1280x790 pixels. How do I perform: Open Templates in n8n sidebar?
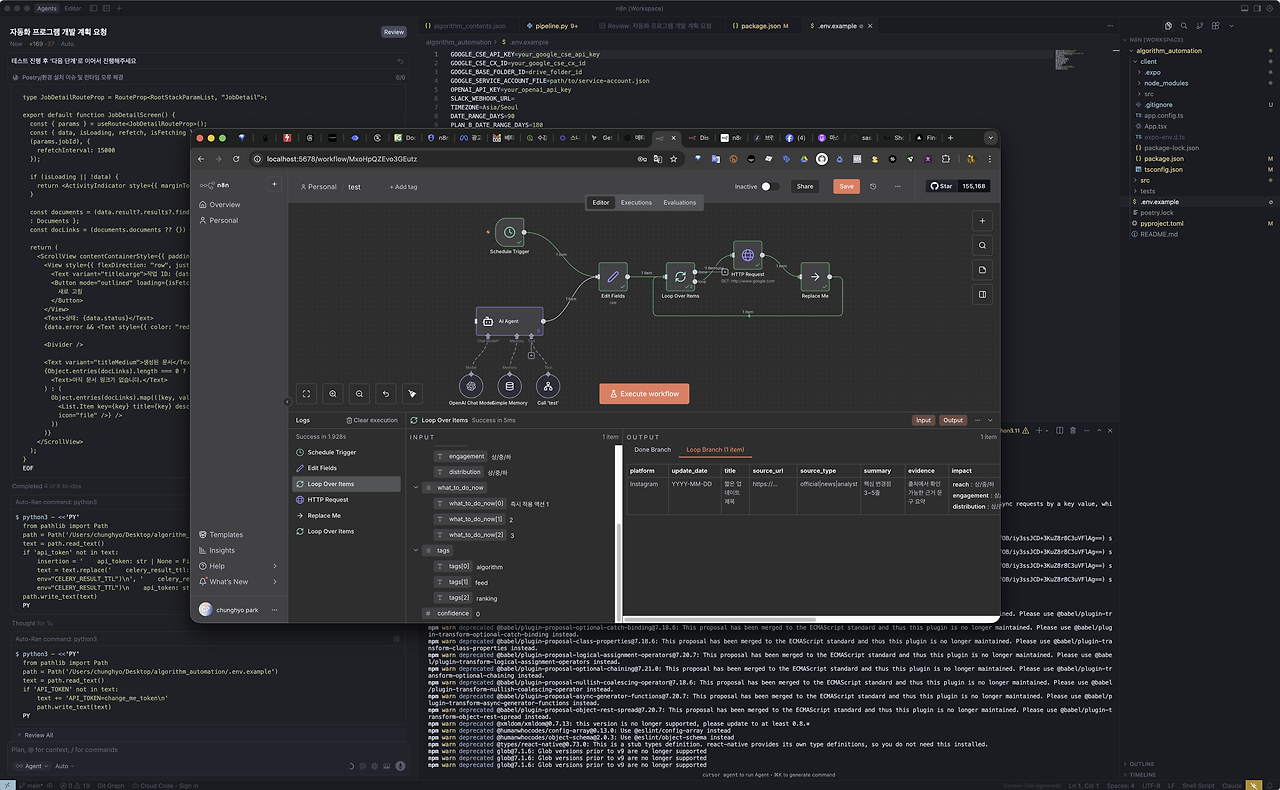tap(225, 535)
